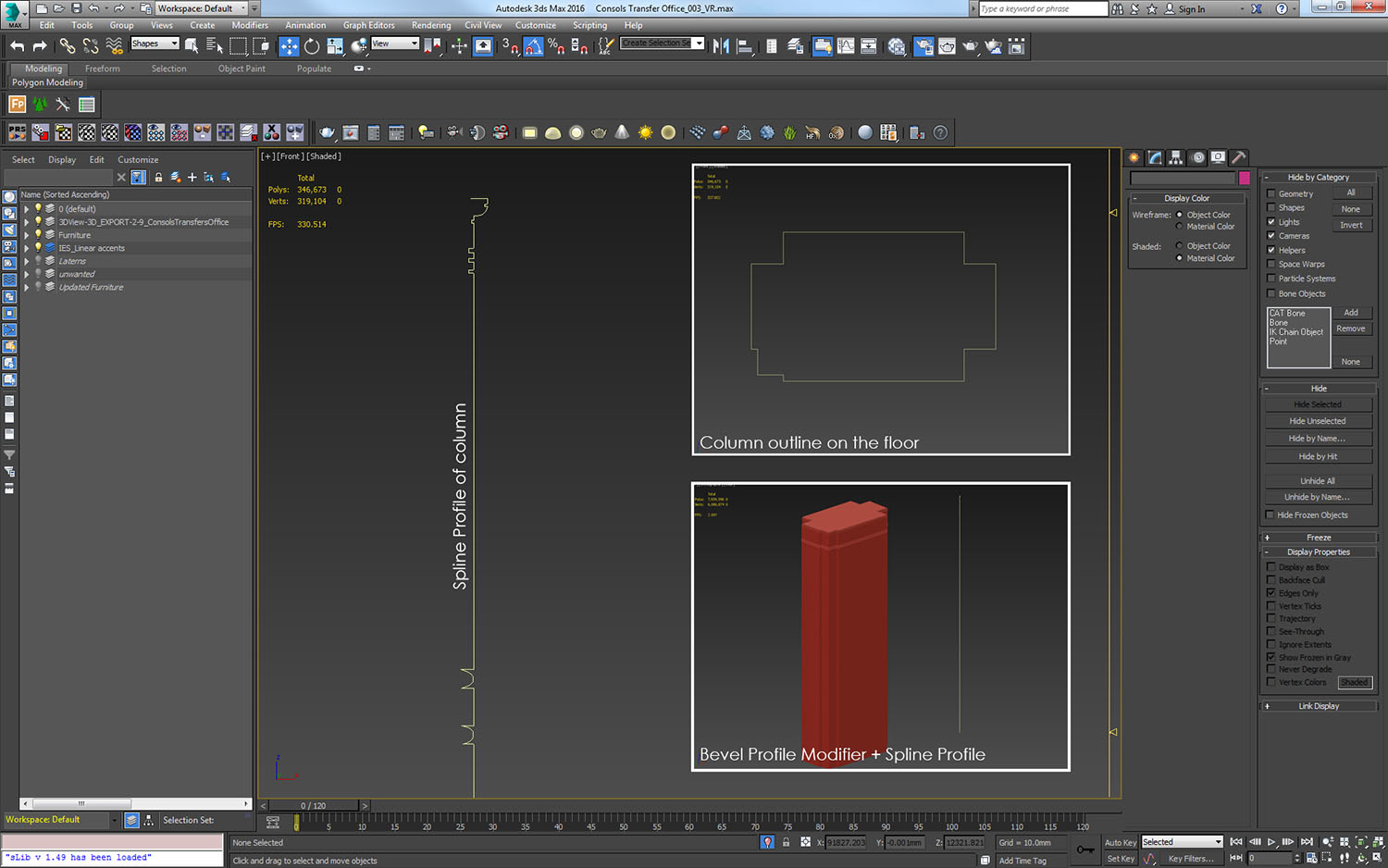Open the Hierarchy command panel tab
This screenshot has height=868, width=1388.
(x=1175, y=157)
